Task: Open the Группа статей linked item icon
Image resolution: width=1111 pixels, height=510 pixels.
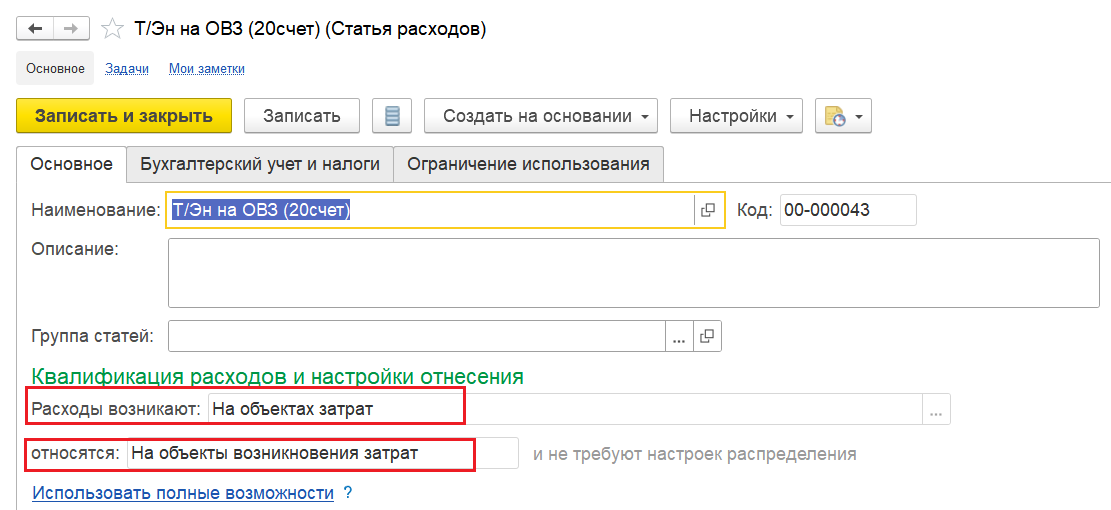Action: pos(706,336)
